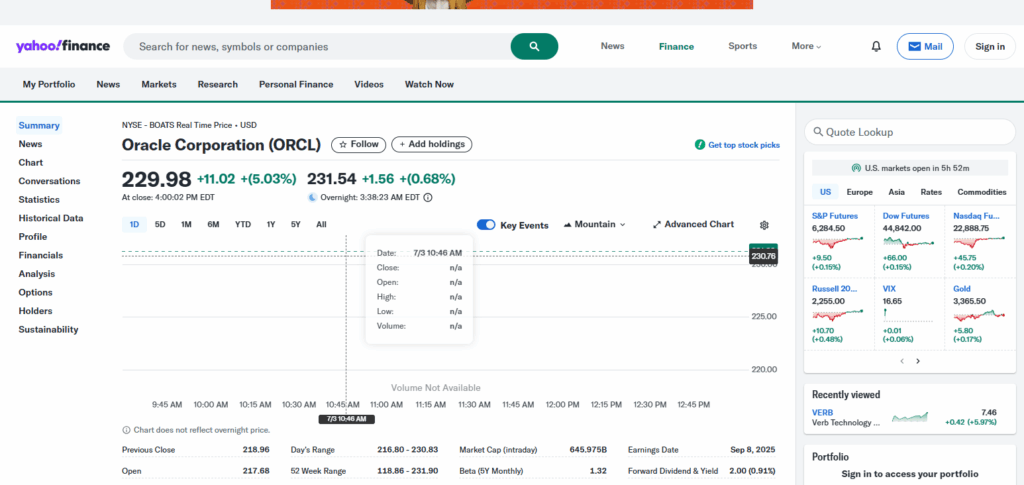Click the Sign in button
1024x485 pixels.
click(990, 46)
